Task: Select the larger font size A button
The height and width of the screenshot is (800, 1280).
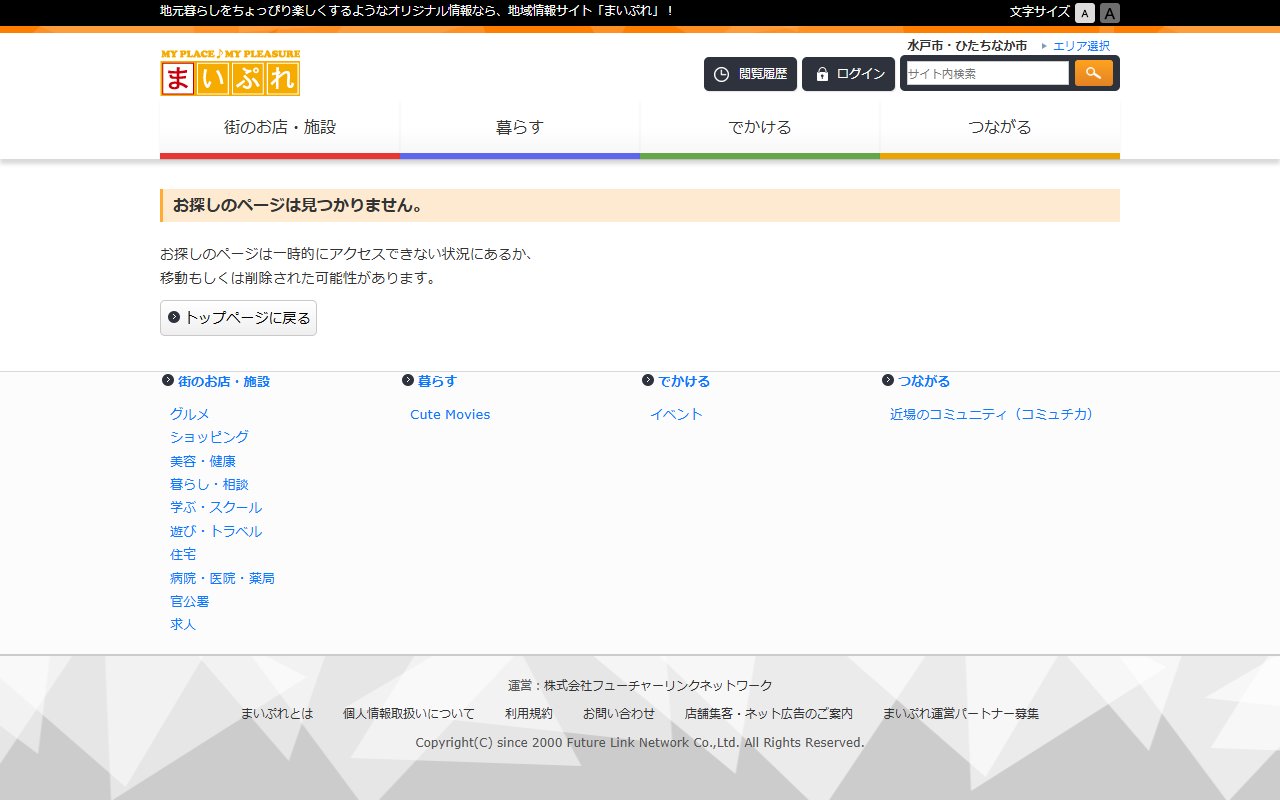Action: 1110,13
